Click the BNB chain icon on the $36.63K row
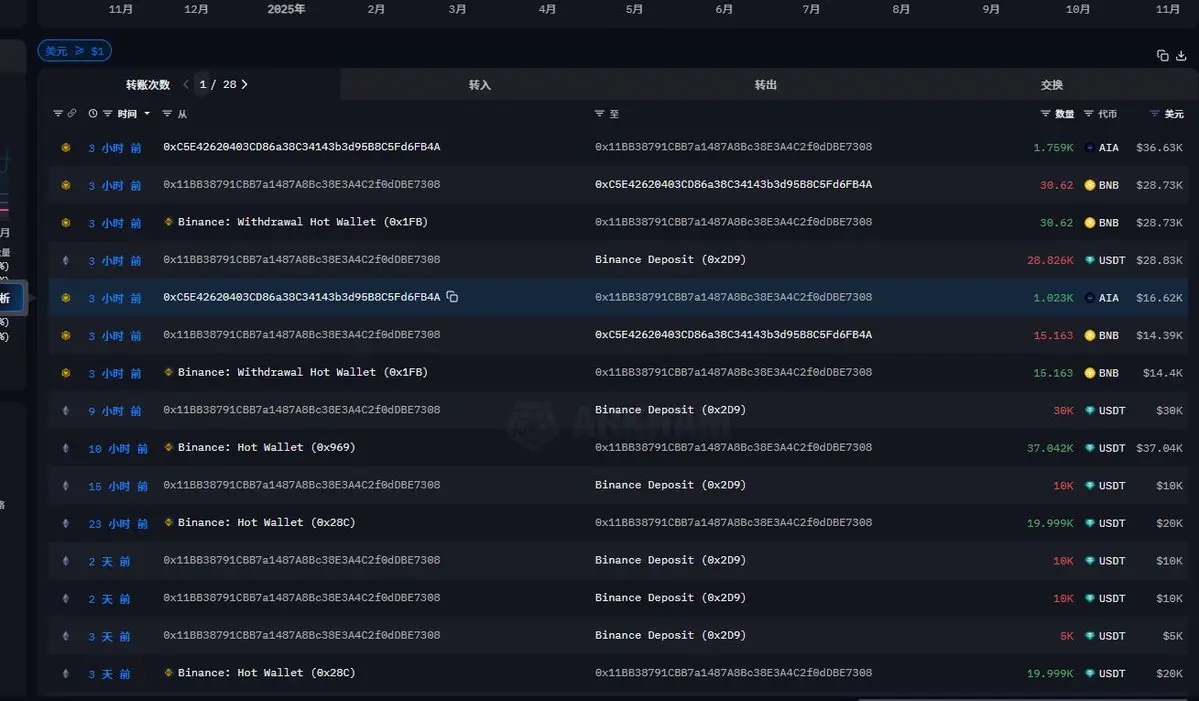 point(66,147)
